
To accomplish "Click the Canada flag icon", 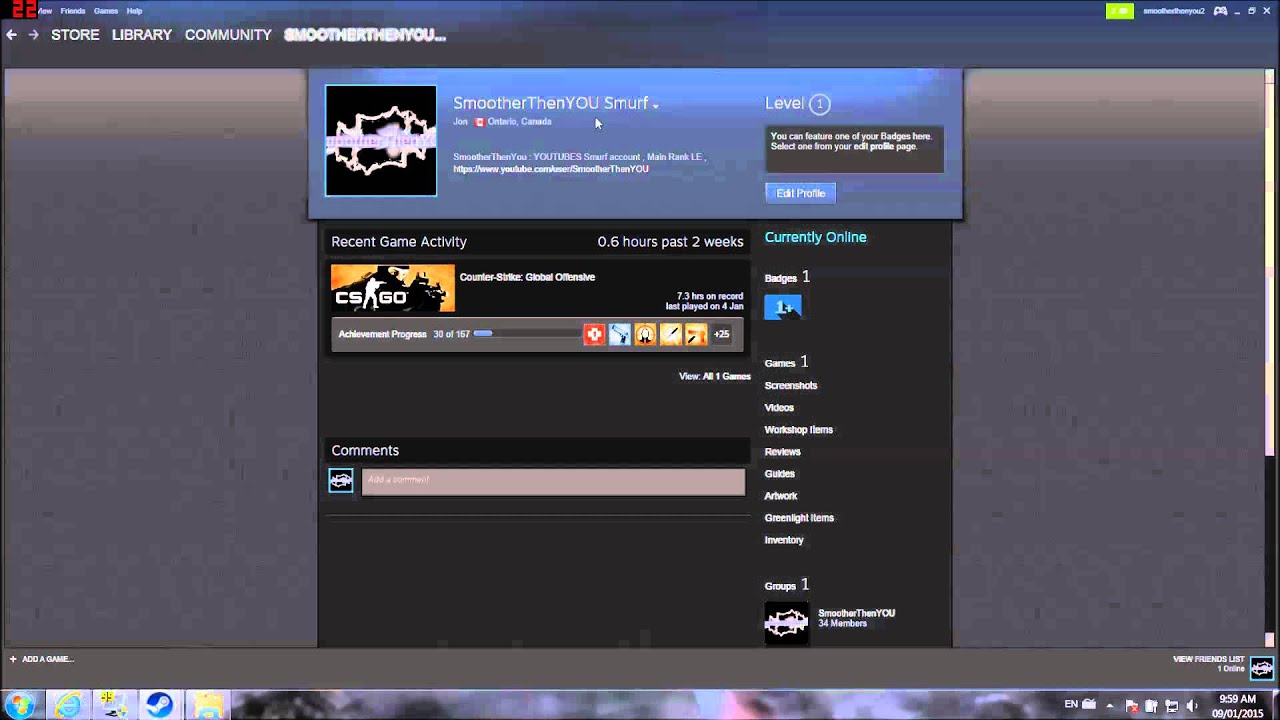I will (479, 122).
